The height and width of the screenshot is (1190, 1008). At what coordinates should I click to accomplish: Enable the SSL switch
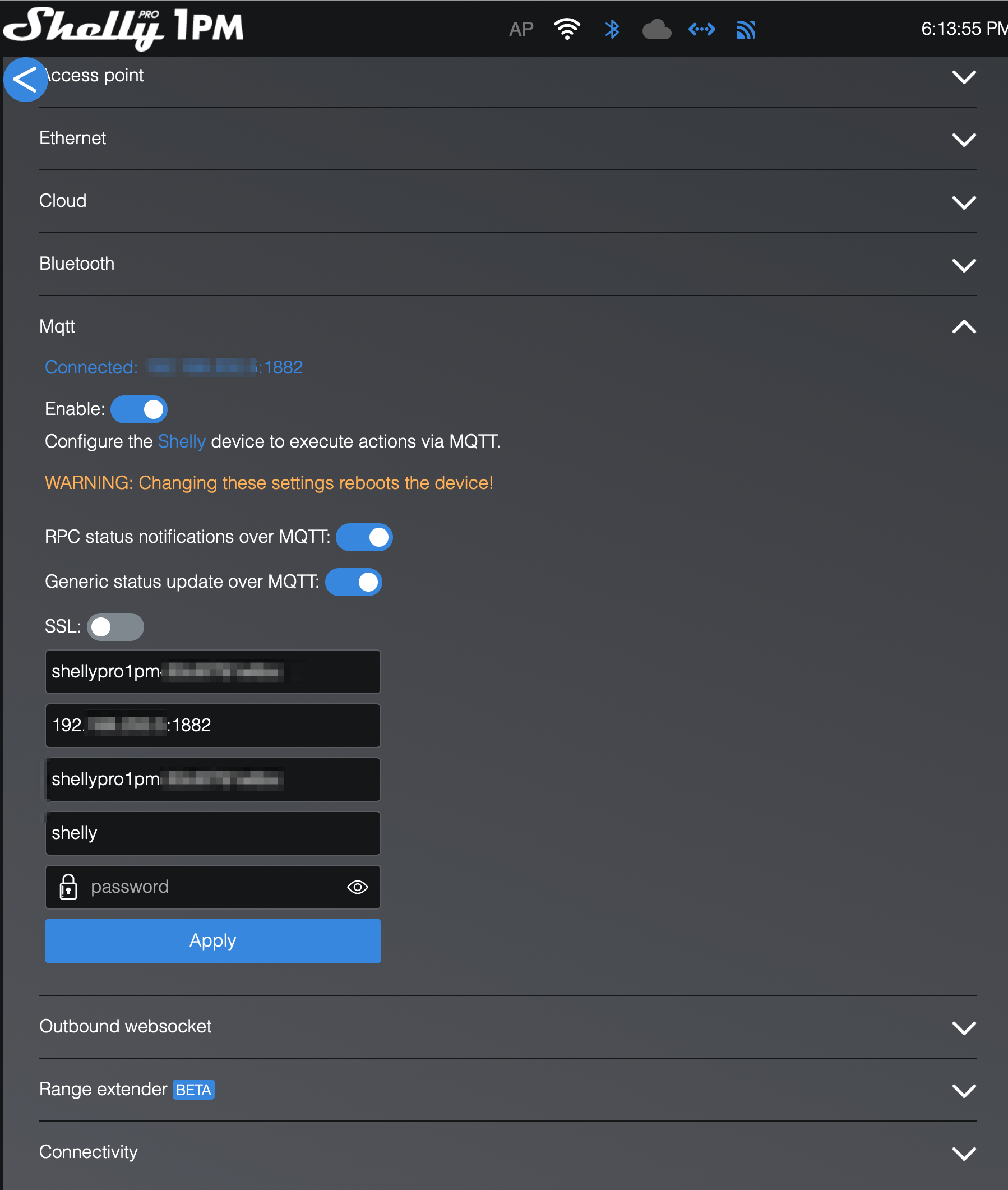click(x=115, y=627)
